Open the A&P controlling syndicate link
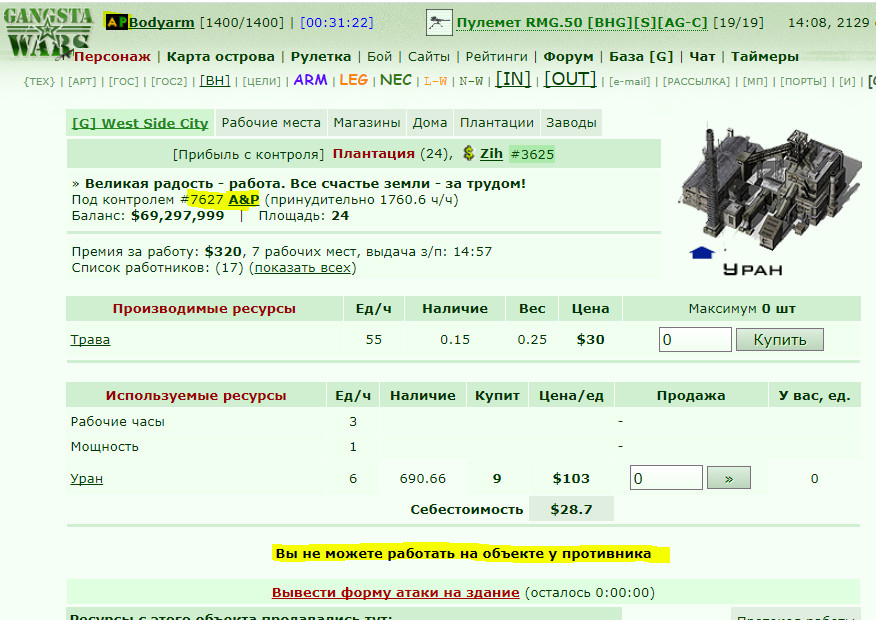 tap(244, 199)
